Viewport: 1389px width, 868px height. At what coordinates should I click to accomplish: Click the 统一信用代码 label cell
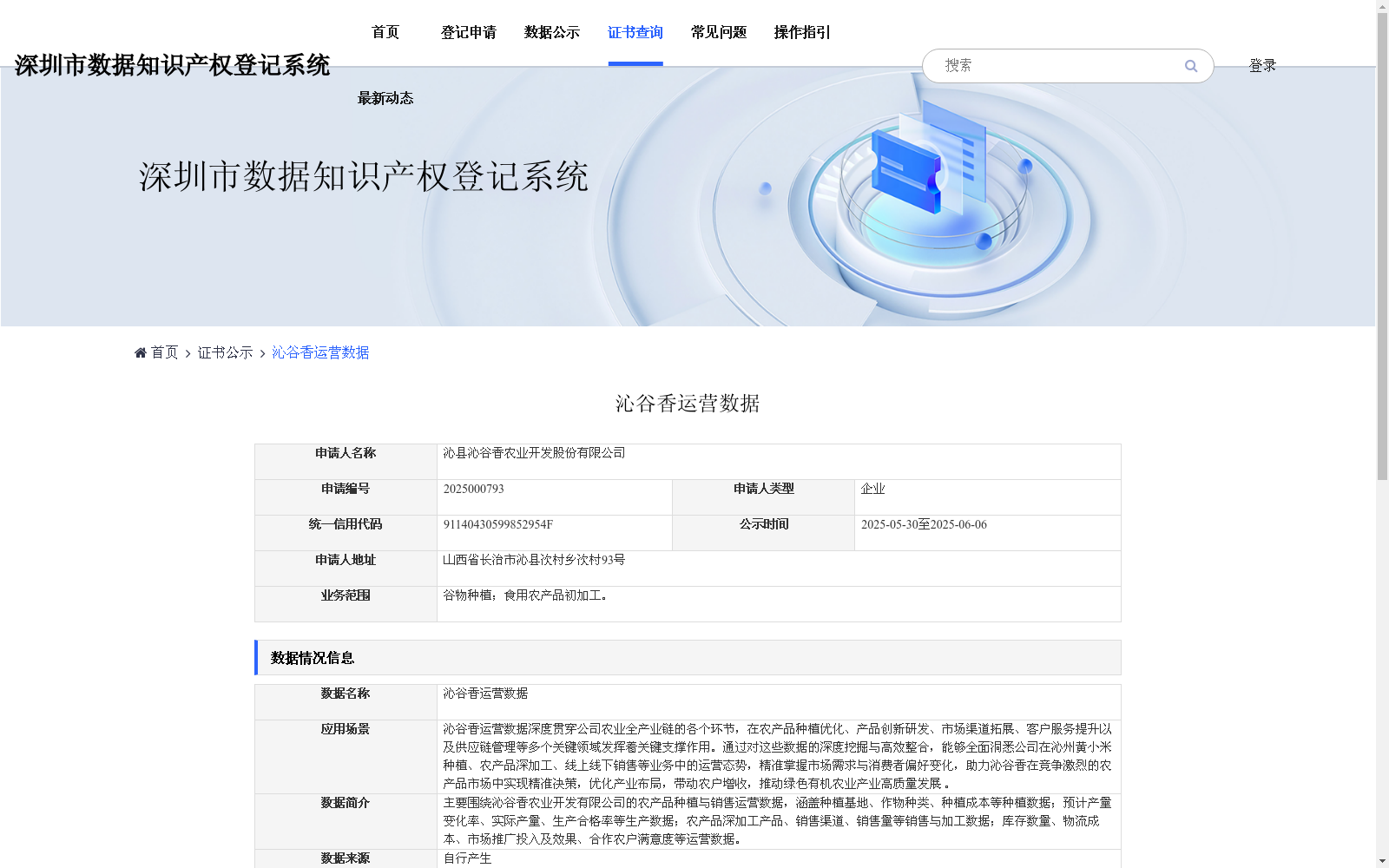point(346,533)
